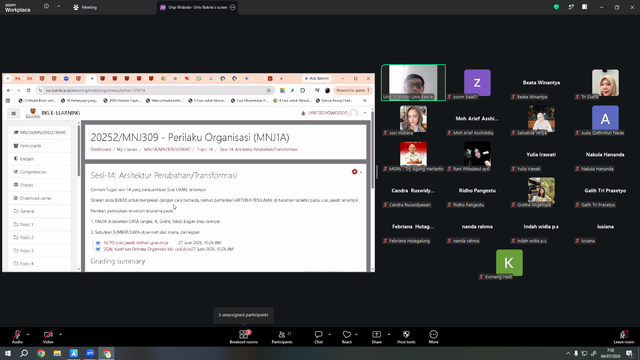Open Windows taskbar search
The image size is (640, 360).
pyautogui.click(x=24, y=353)
